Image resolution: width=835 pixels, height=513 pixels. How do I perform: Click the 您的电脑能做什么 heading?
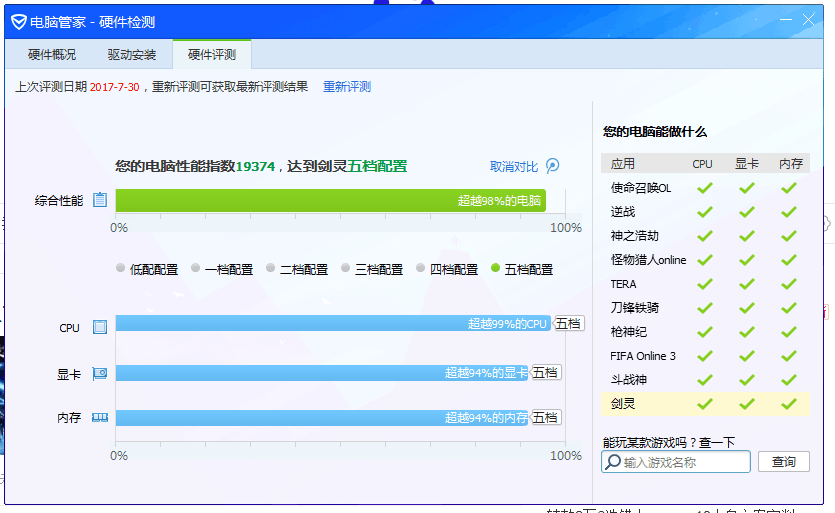[x=655, y=132]
